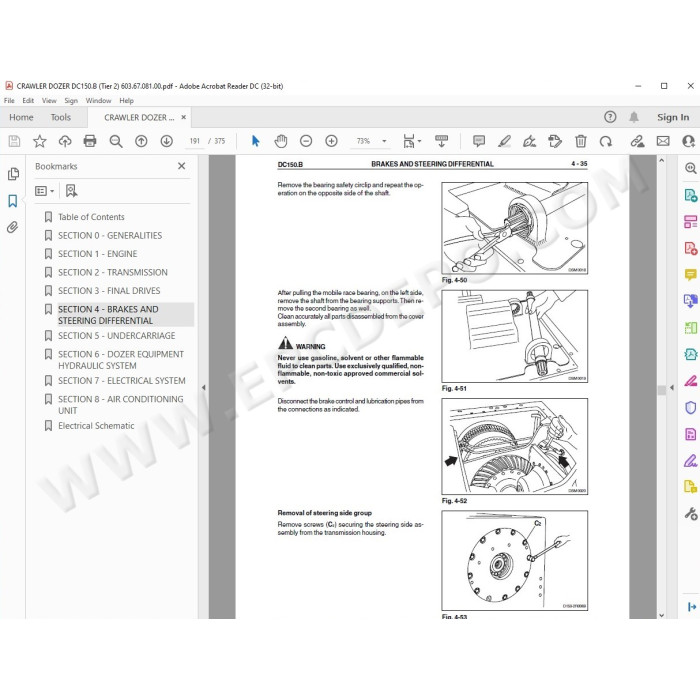Switch to the Tools tab

click(61, 117)
